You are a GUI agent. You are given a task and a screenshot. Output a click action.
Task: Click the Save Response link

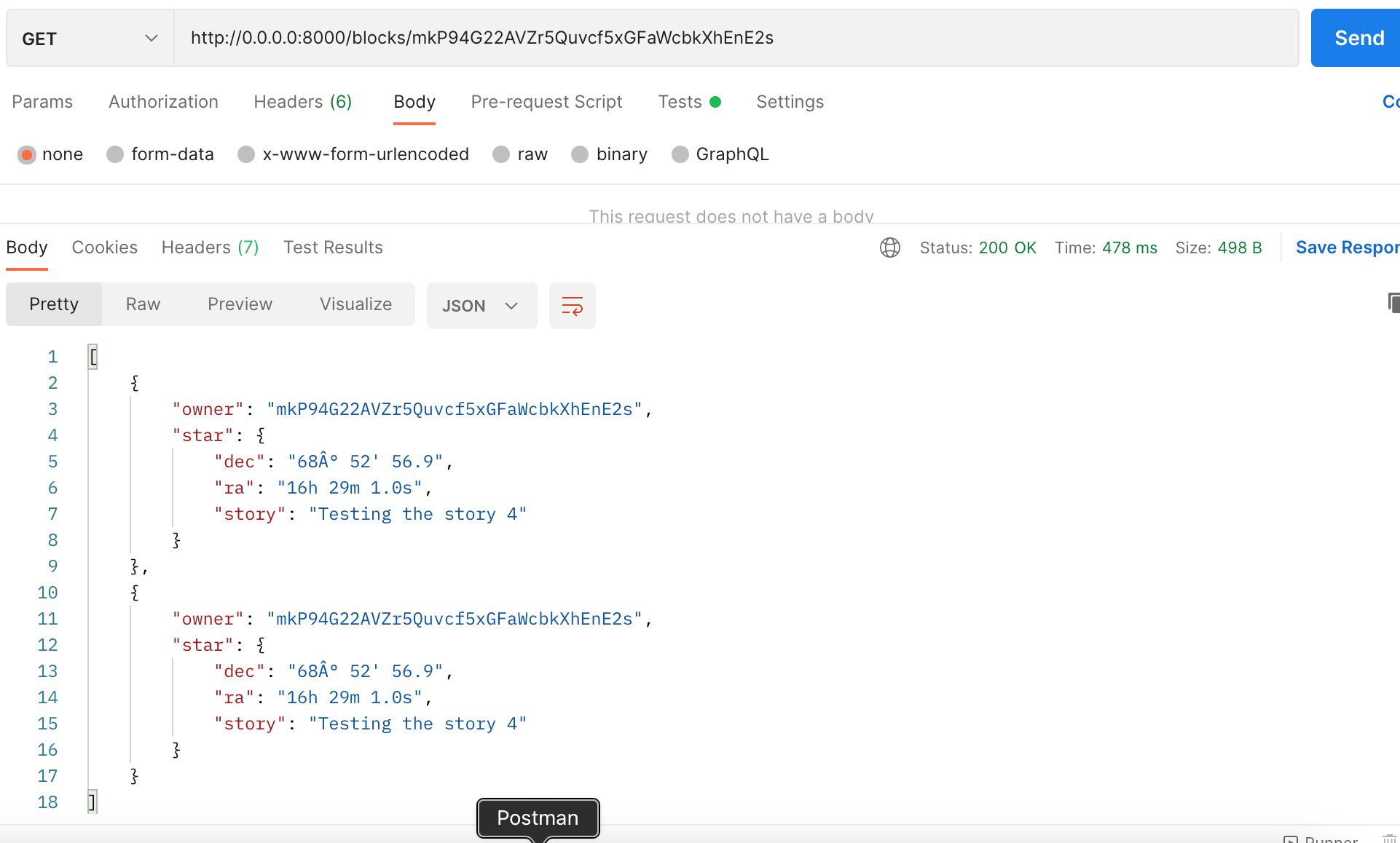coord(1348,248)
